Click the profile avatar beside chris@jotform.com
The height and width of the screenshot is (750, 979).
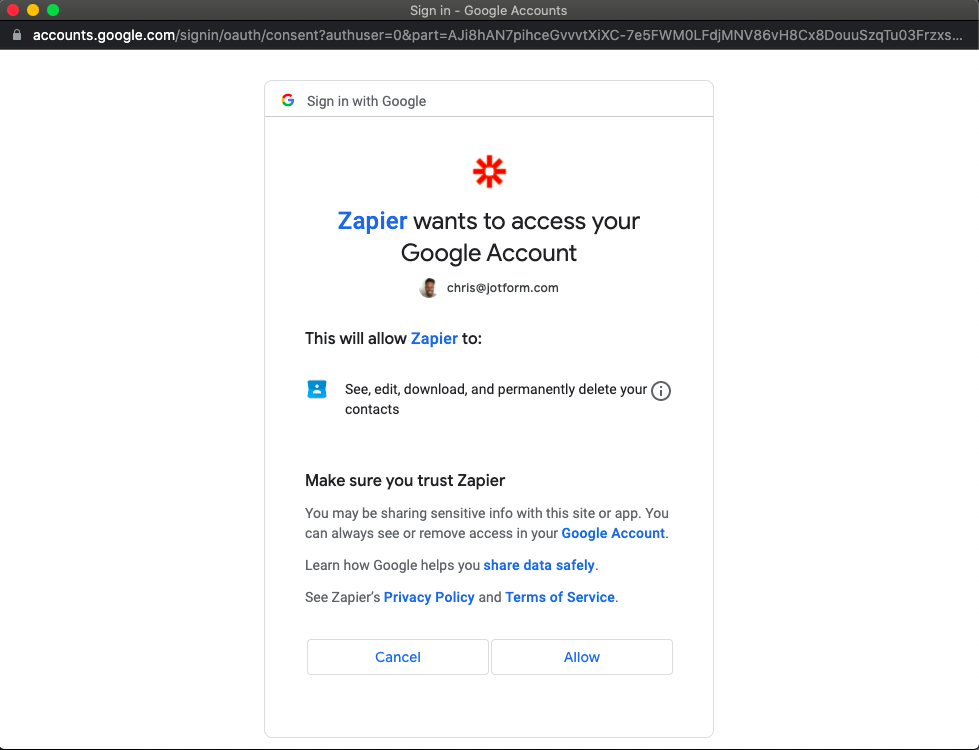pos(429,288)
